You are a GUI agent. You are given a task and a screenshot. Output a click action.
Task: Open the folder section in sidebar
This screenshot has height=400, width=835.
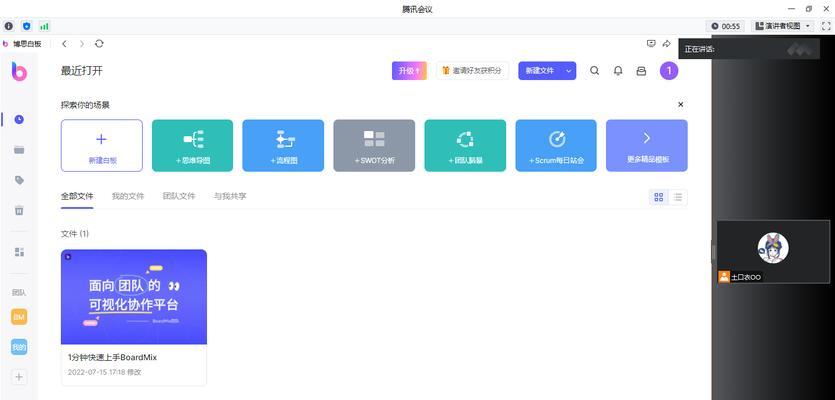(19, 150)
